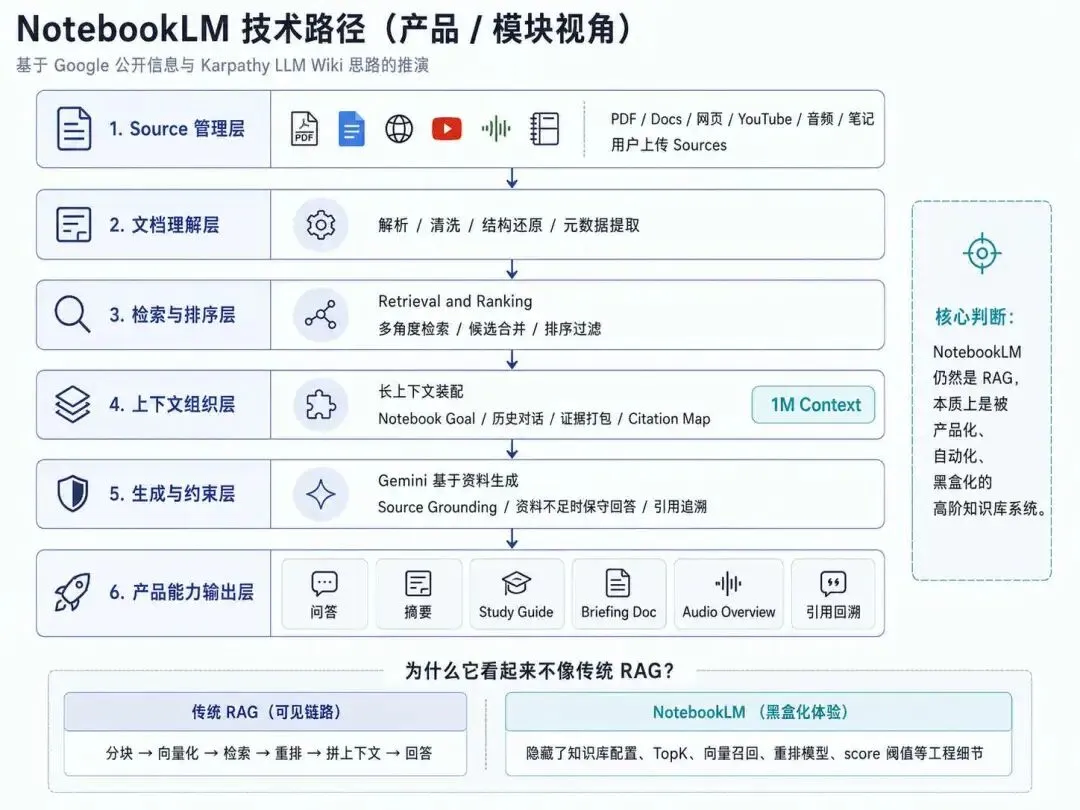This screenshot has height=810, width=1080.
Task: Click the share-nodes icon in retrieval row
Action: click(321, 315)
